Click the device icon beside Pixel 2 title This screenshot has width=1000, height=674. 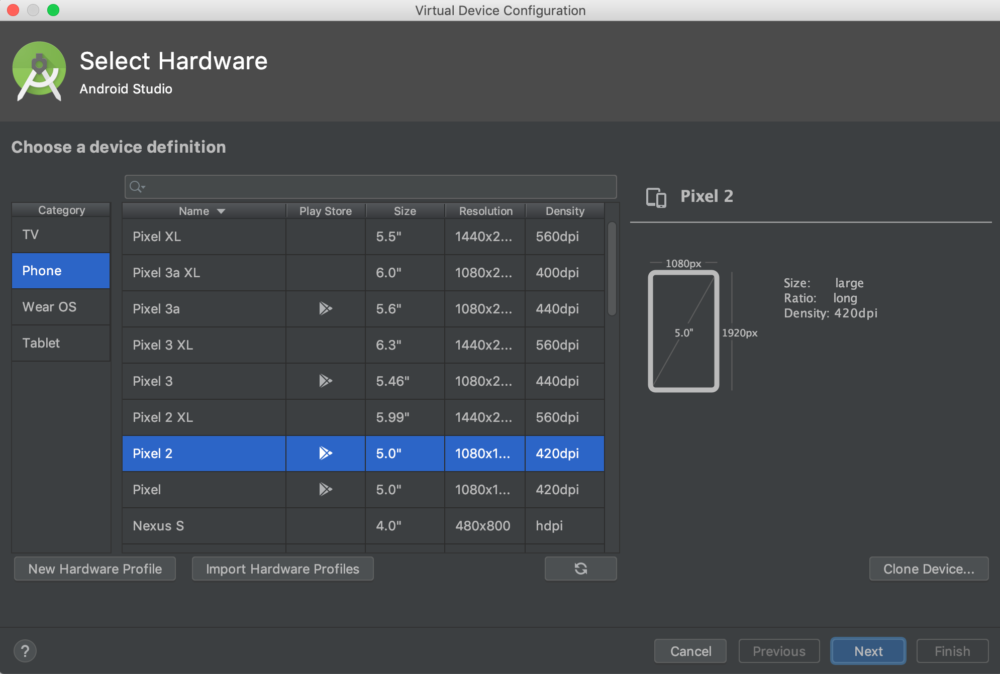click(x=656, y=197)
